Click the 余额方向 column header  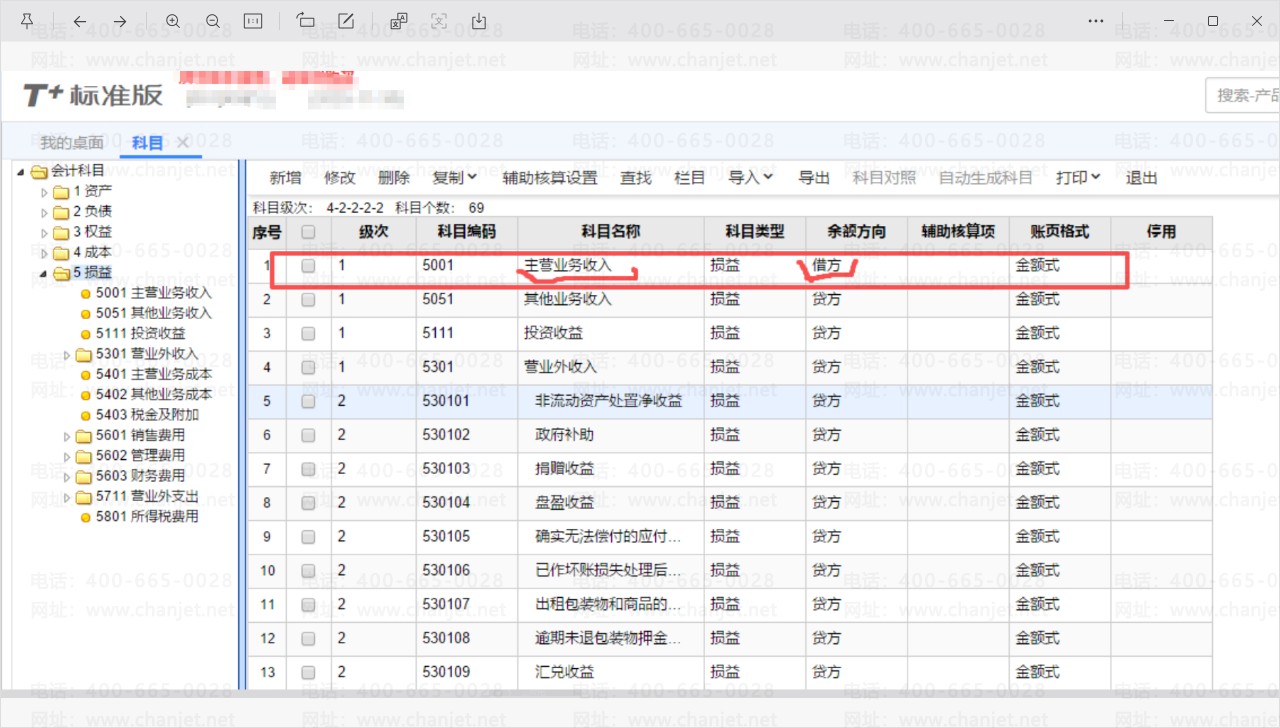(x=856, y=232)
